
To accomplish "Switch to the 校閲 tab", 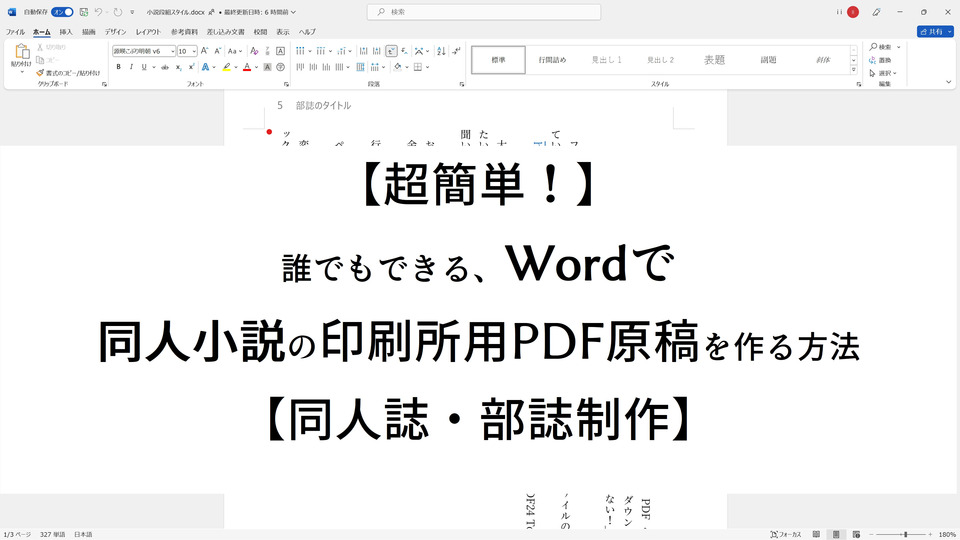I will point(260,32).
